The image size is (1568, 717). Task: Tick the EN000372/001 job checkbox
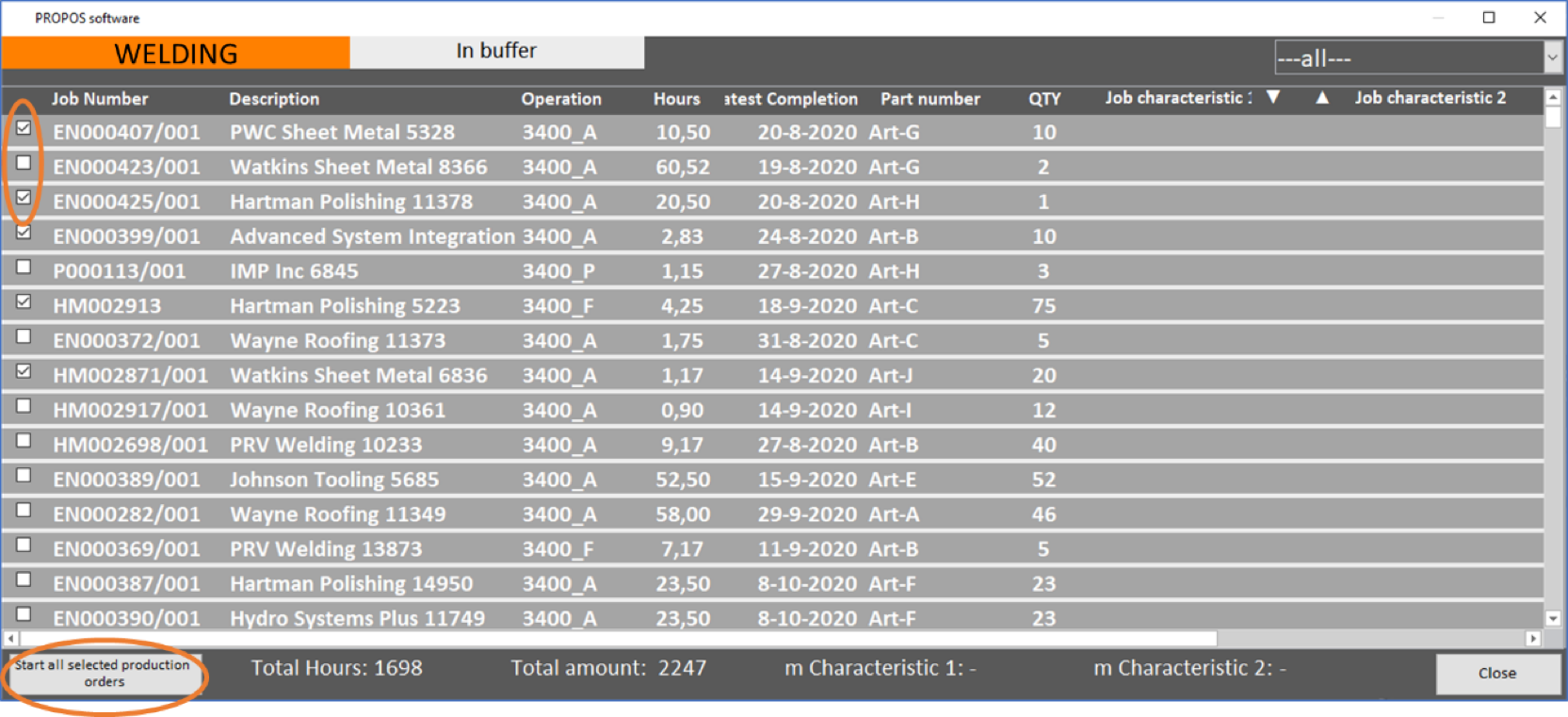[24, 336]
